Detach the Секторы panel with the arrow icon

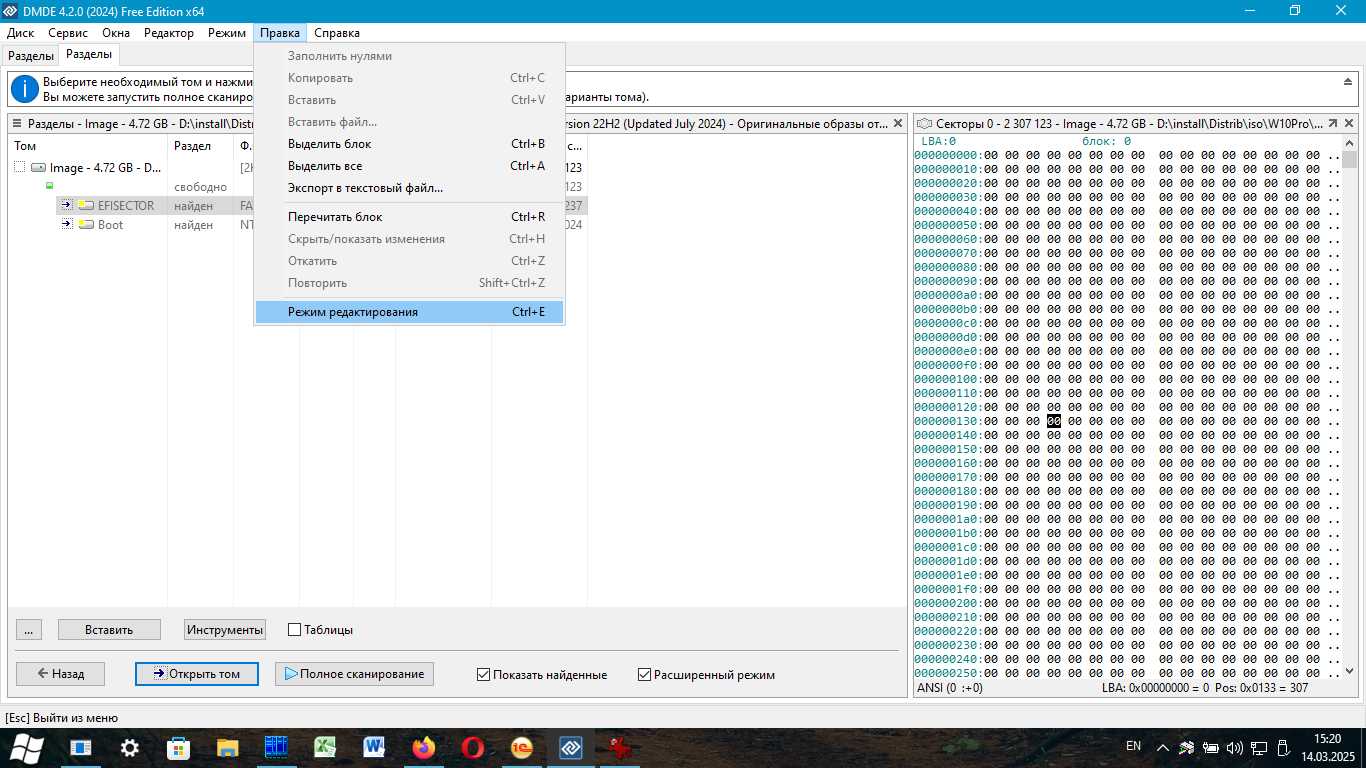1332,124
